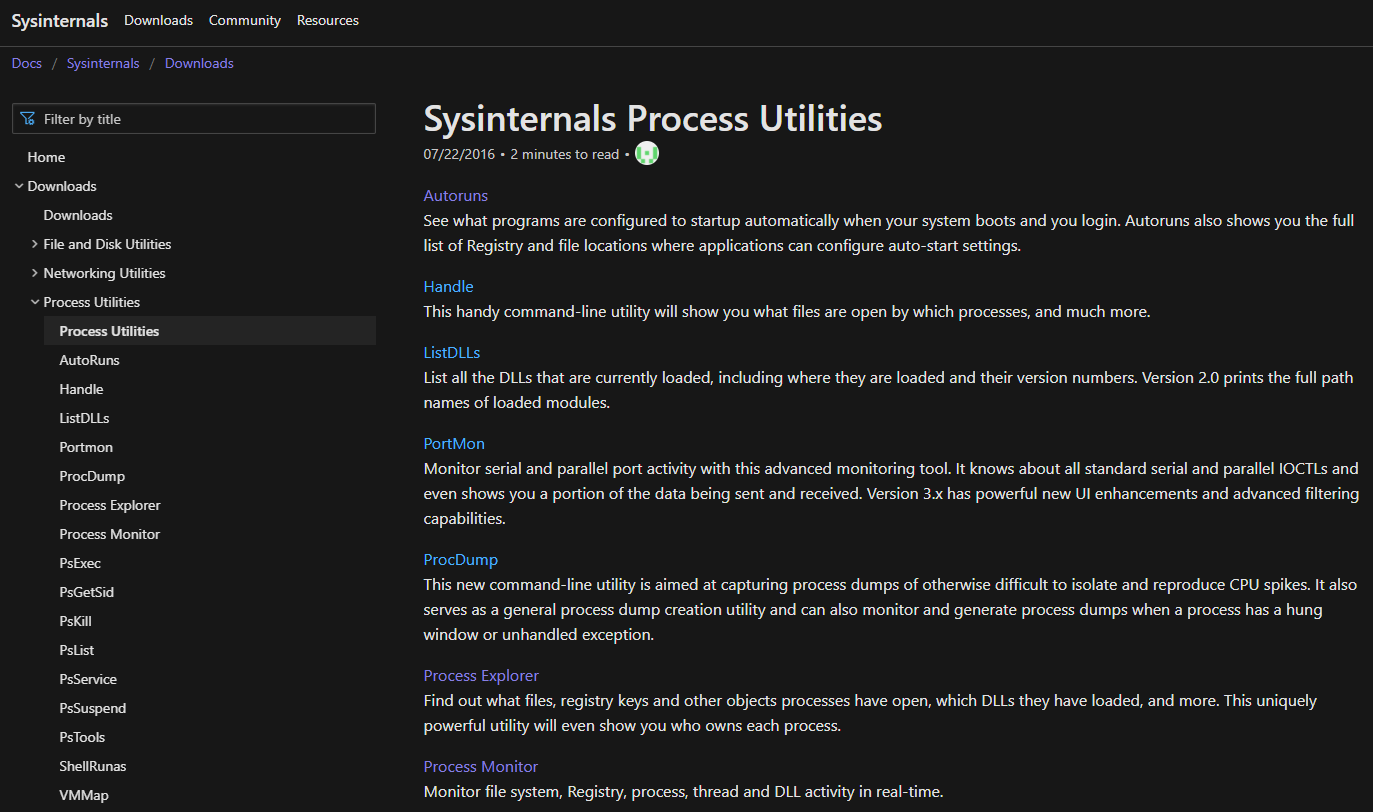Open the ProcDump article link
The height and width of the screenshot is (812, 1373).
(460, 559)
